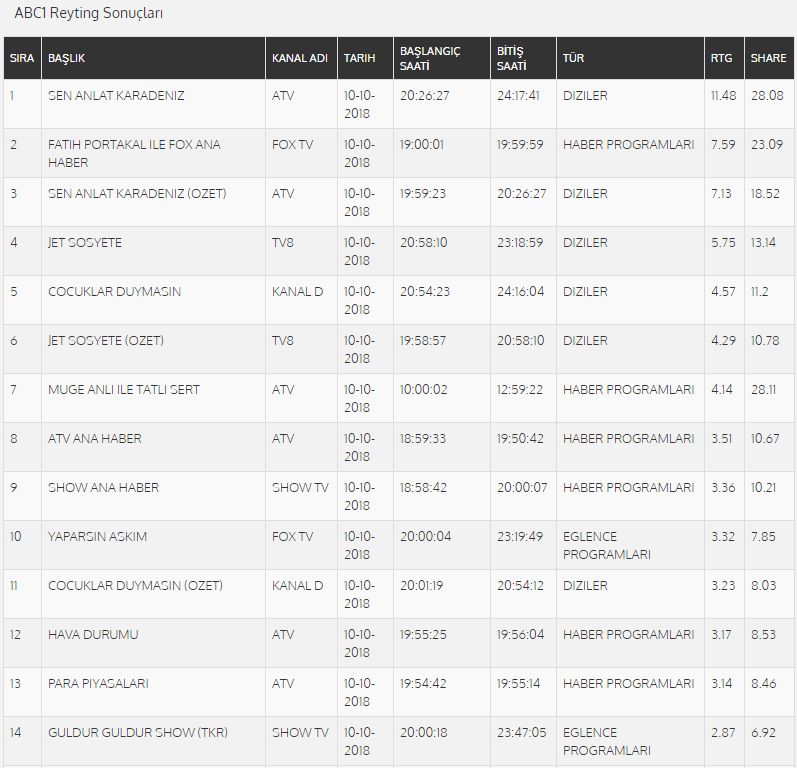The width and height of the screenshot is (797, 768).
Task: Select the 'COCUKLAR DUYMASIN' title in row 5
Action: point(114,292)
